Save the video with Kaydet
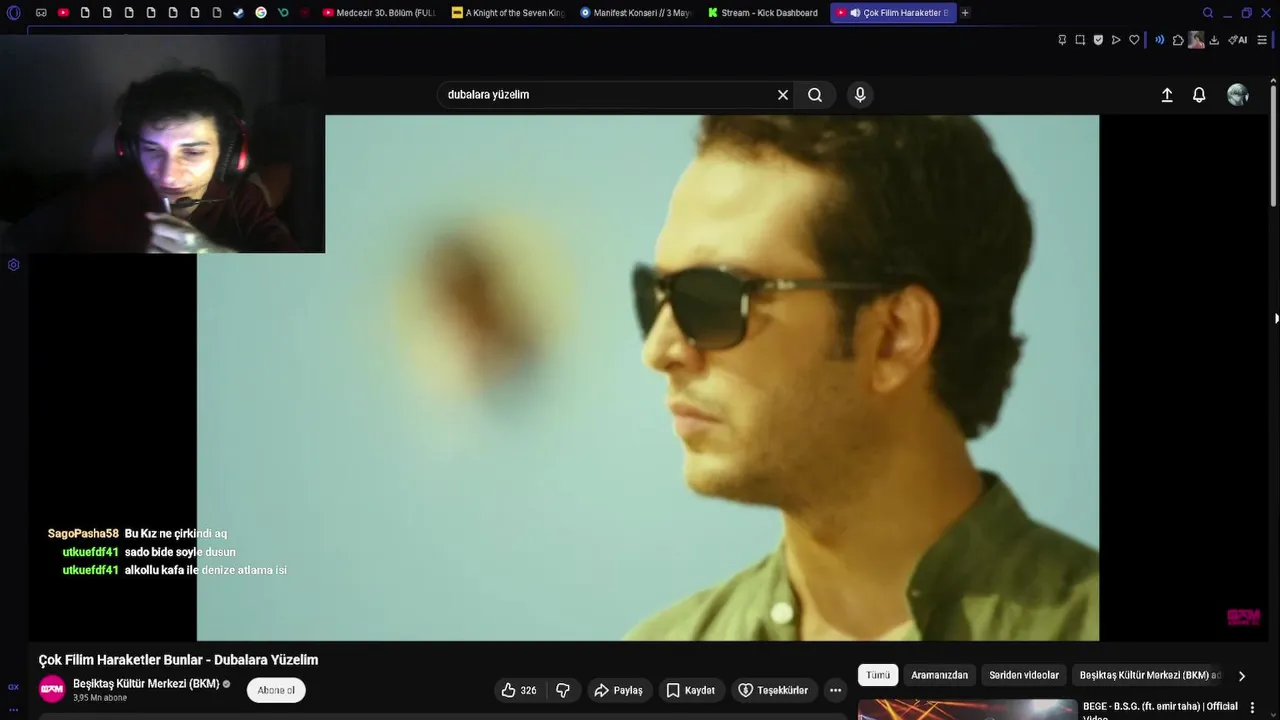Image resolution: width=1280 pixels, height=720 pixels. [690, 690]
